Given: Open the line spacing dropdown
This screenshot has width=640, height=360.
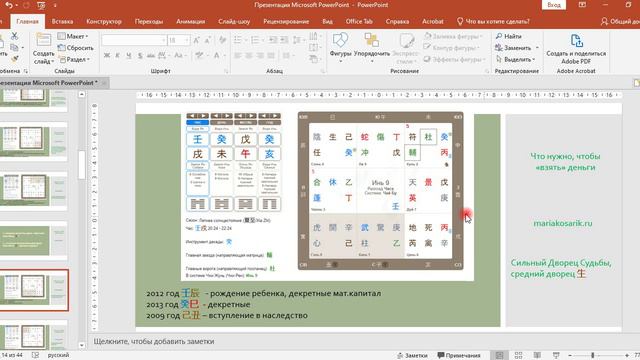Looking at the screenshot, I should click(298, 40).
